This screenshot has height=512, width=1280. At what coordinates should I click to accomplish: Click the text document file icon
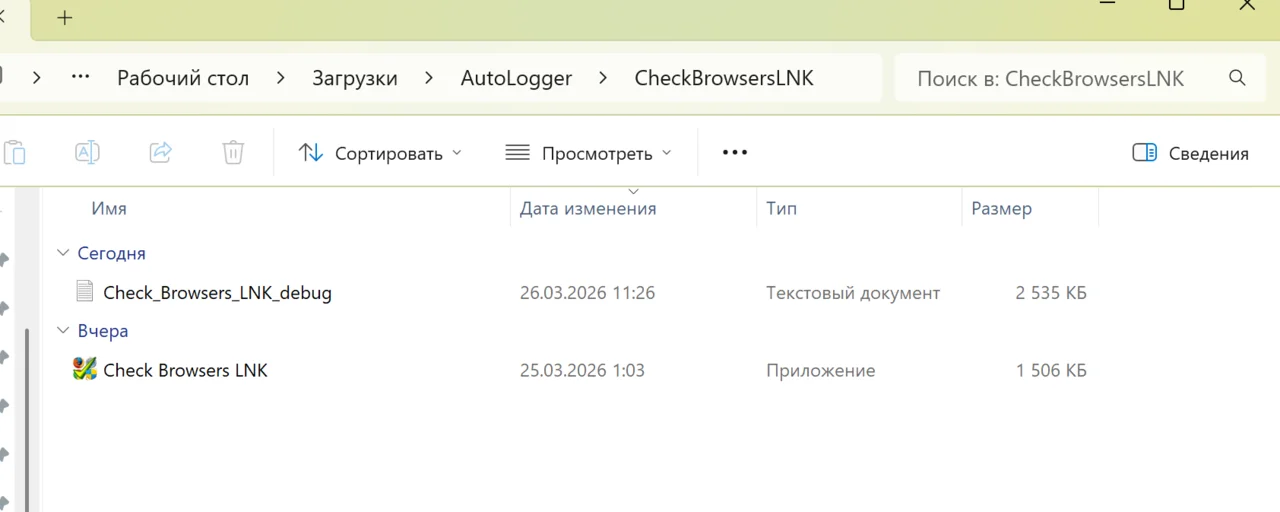pyautogui.click(x=85, y=292)
